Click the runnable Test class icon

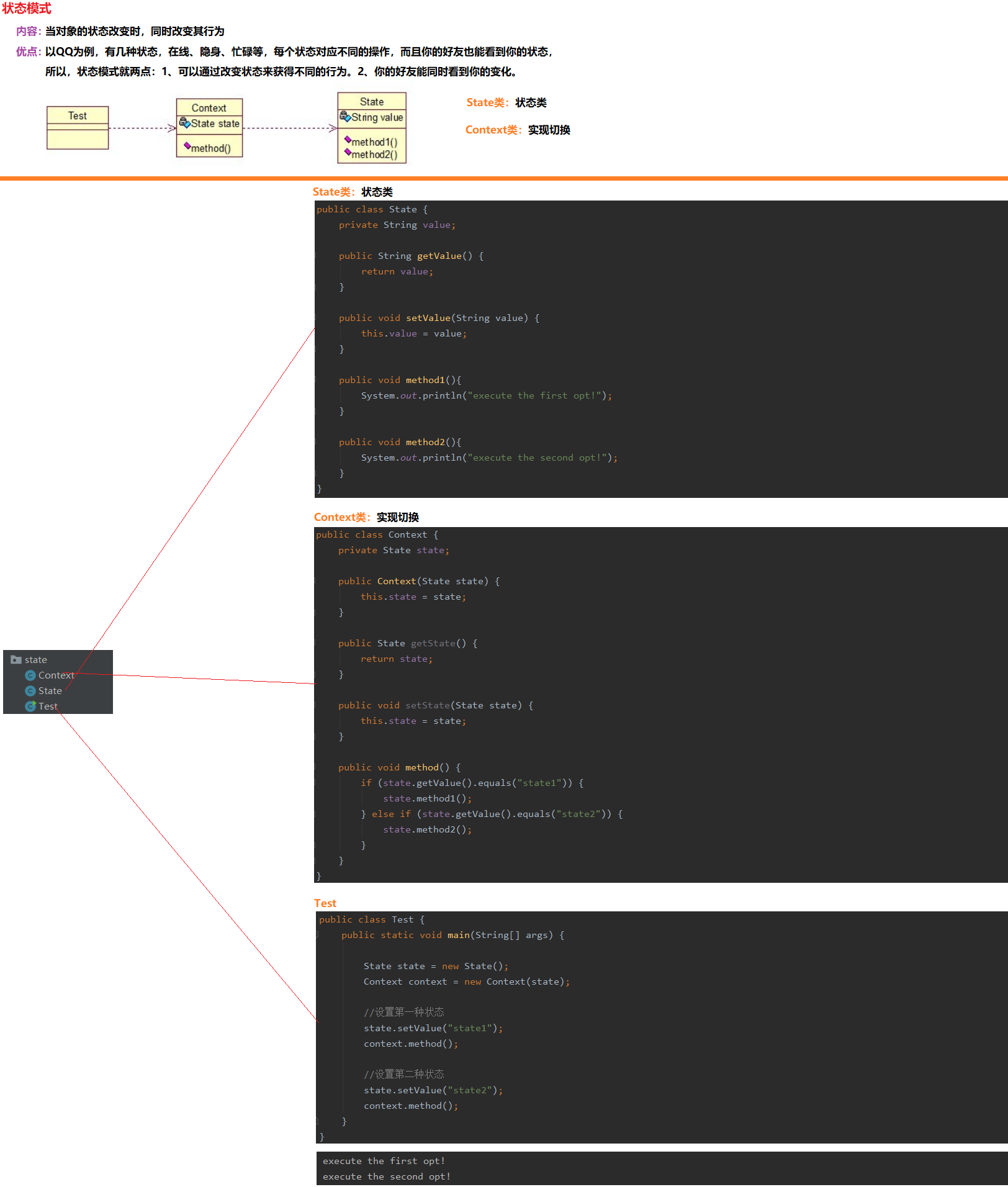click(x=30, y=706)
